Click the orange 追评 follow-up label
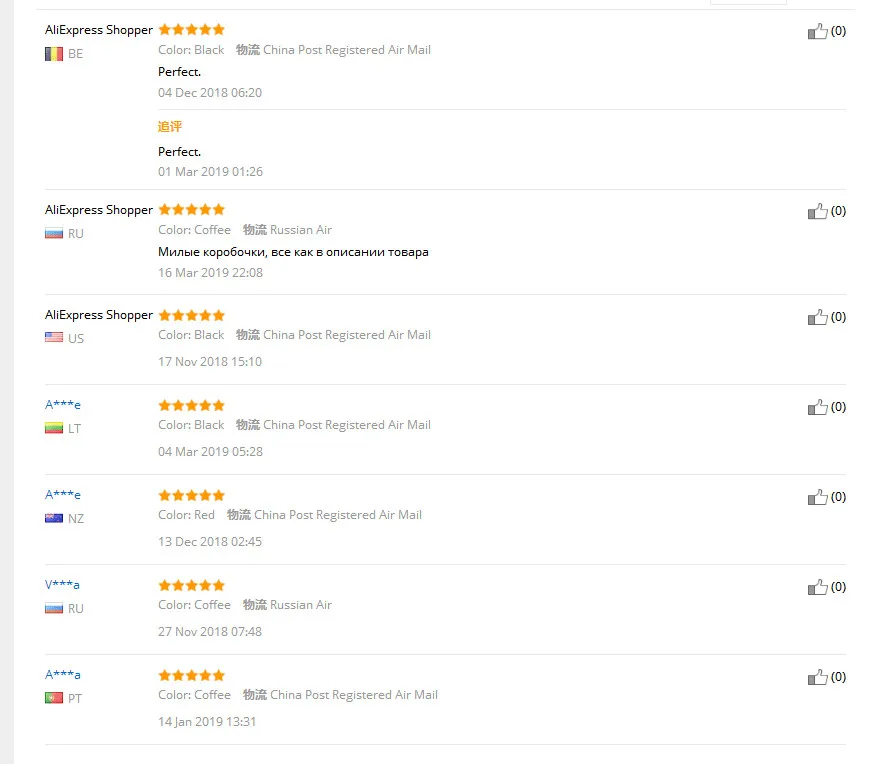This screenshot has height=764, width=874. pos(169,126)
